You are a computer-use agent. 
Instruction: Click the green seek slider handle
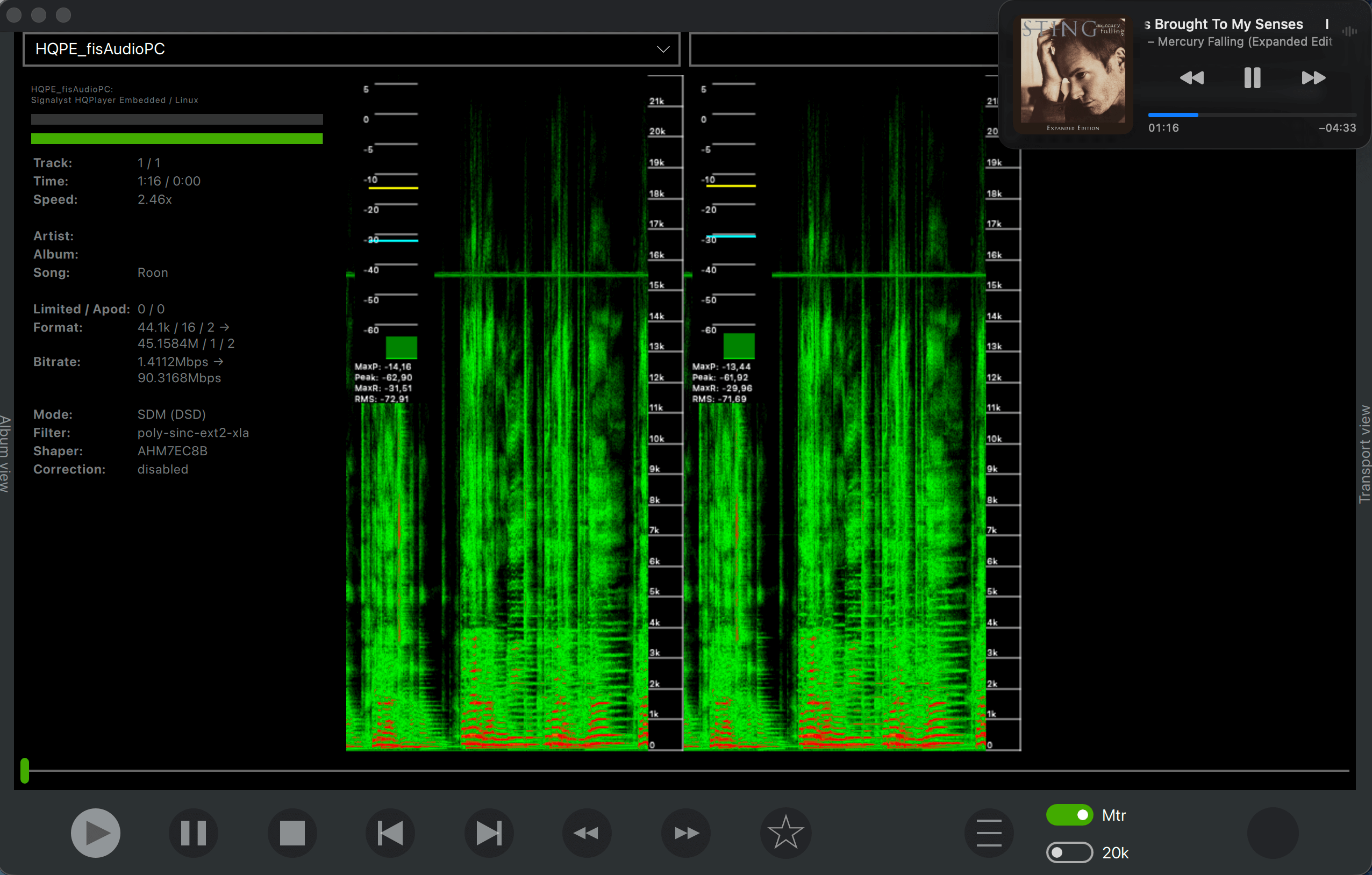click(x=25, y=770)
